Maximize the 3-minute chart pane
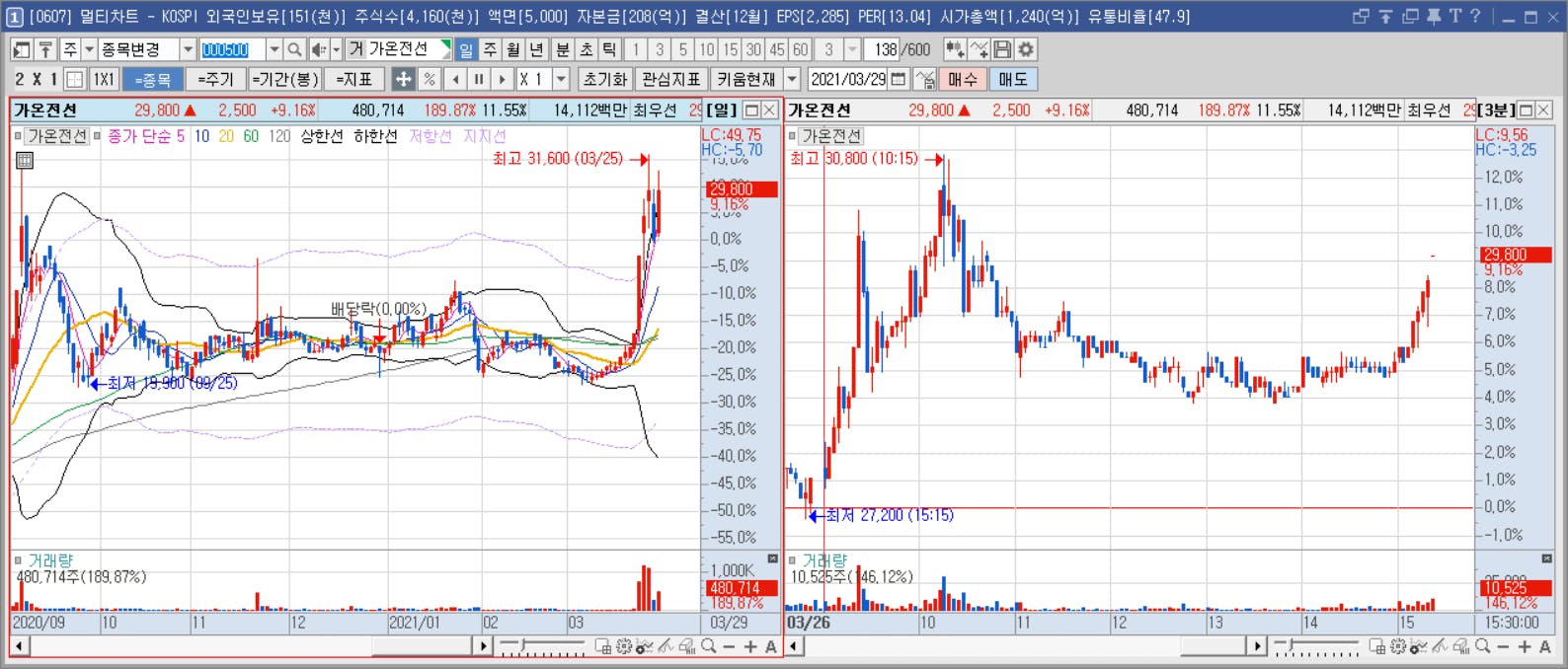1568x669 pixels. pos(1527,110)
